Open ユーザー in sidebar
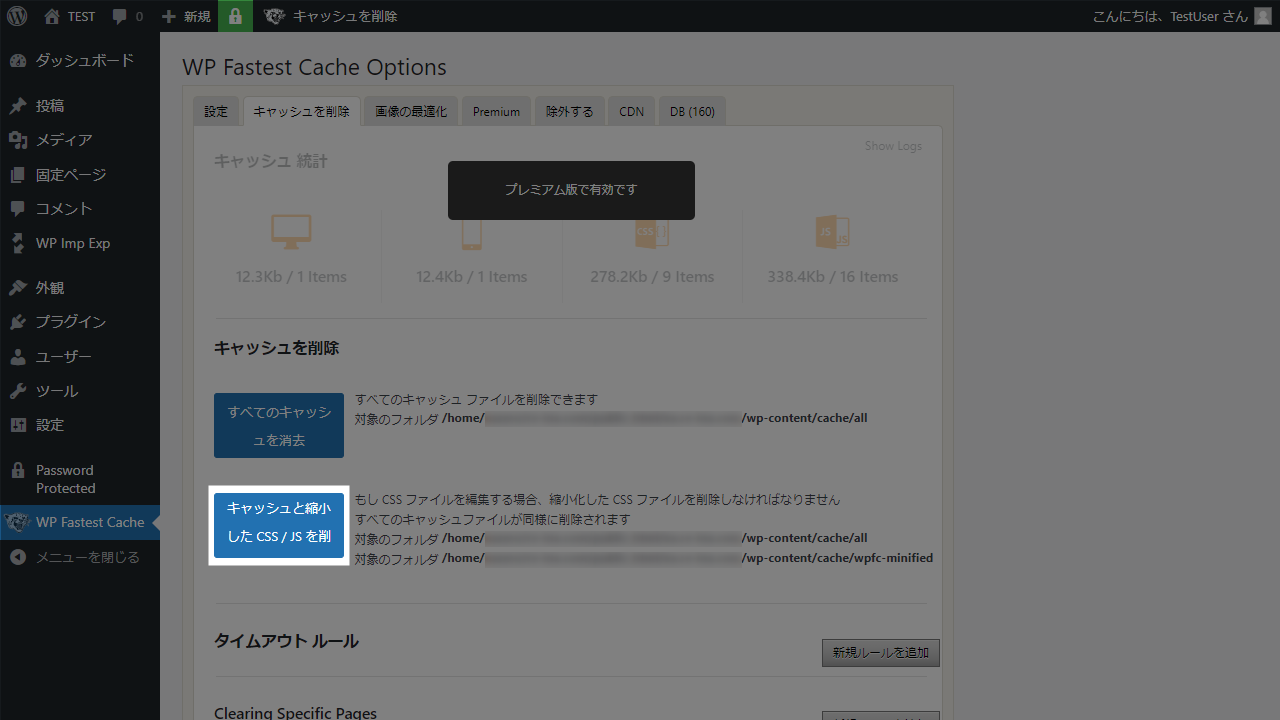 click(80, 357)
